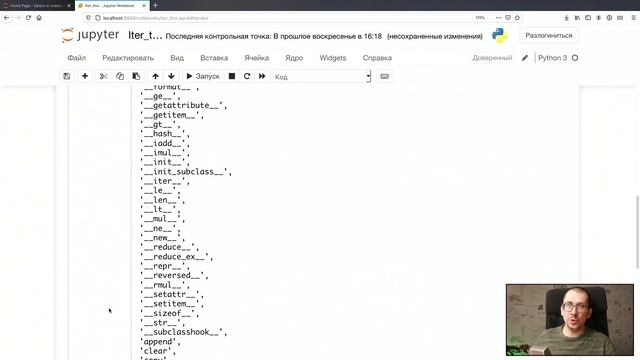Click '__hash__' output line
This screenshot has height=360, width=640.
click(165, 134)
